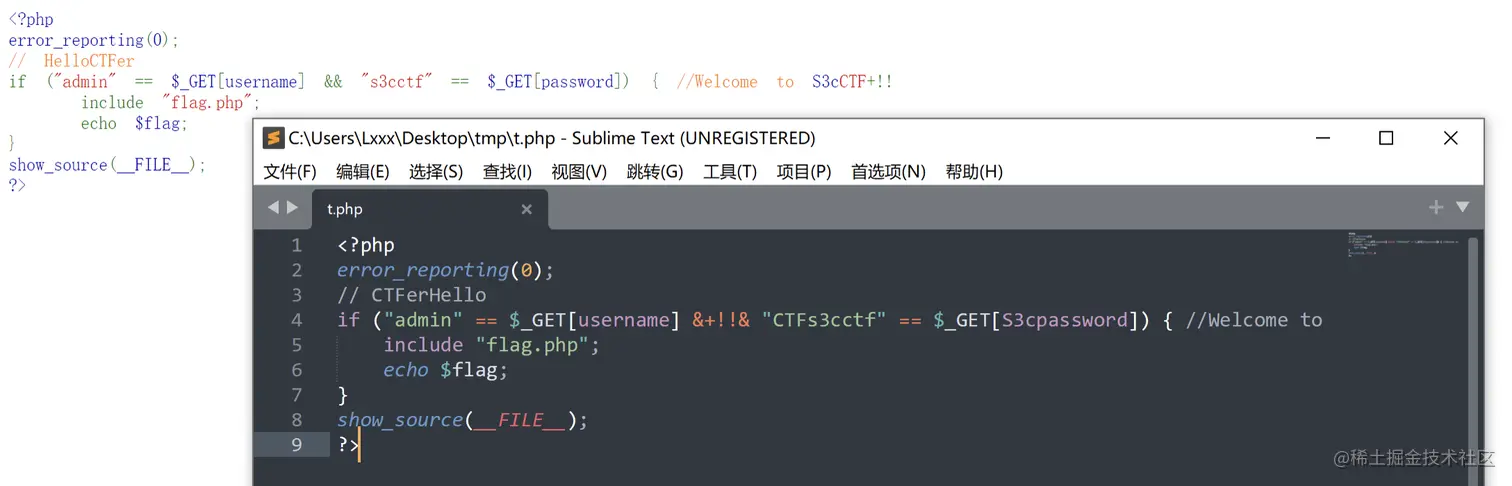Click the Sublime Text logo icon in the title bar
The image size is (1512, 486).
point(273,138)
